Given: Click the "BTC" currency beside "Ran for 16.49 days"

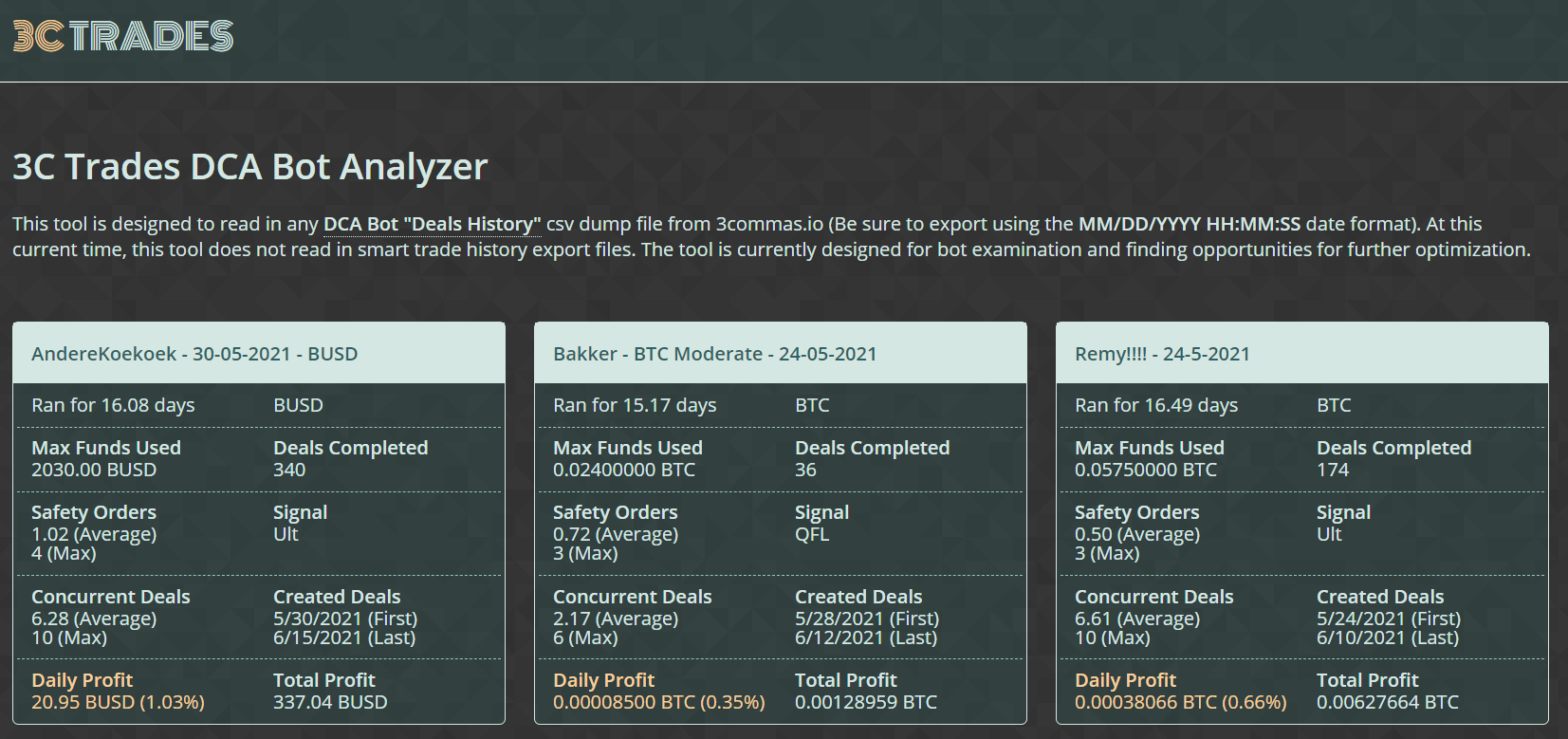Looking at the screenshot, I should pyautogui.click(x=1334, y=405).
